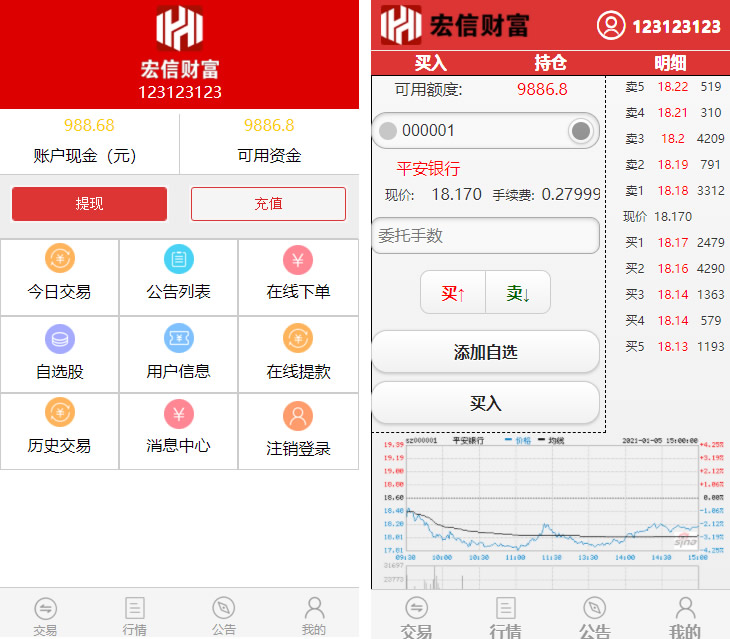Image resolution: width=730 pixels, height=639 pixels.
Task: Switch to the 持仓 positions tab
Action: (x=550, y=63)
